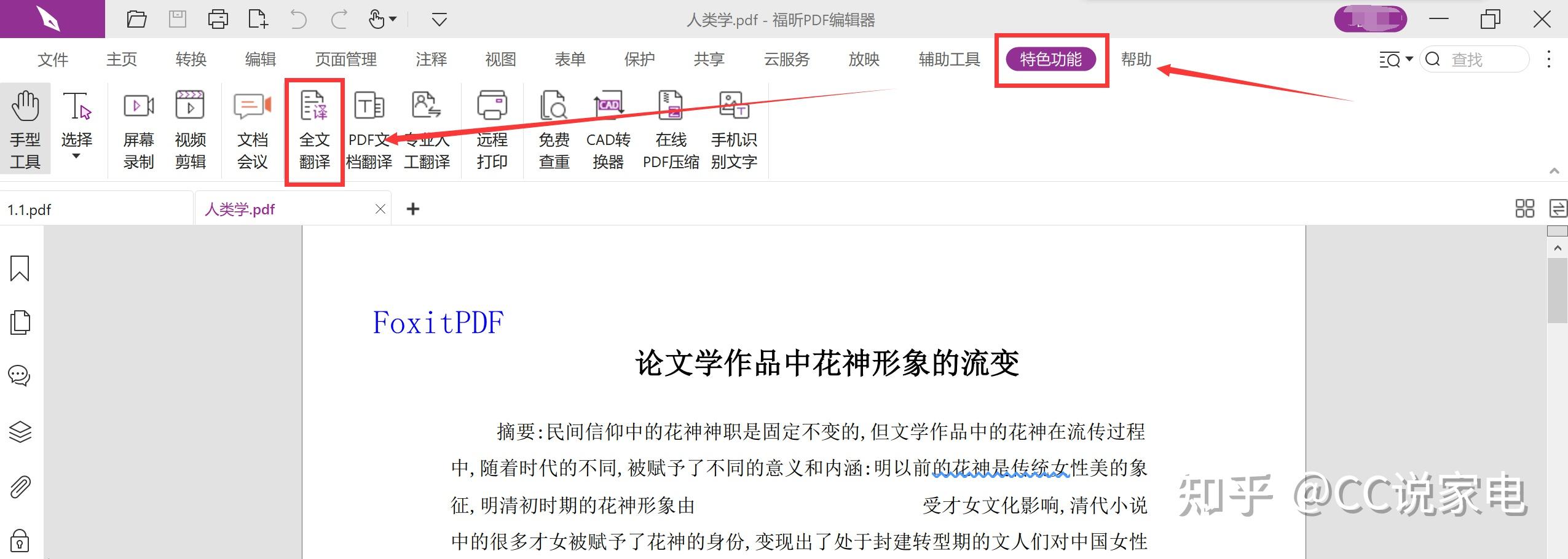Click the document switch icon beside grid view
This screenshot has height=559, width=1568.
pyautogui.click(x=1558, y=209)
